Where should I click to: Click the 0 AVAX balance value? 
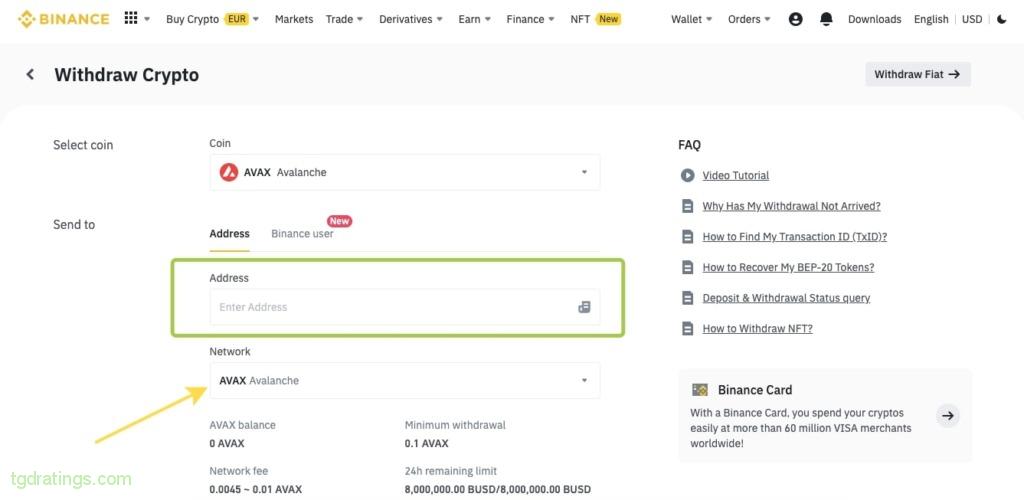click(x=227, y=444)
